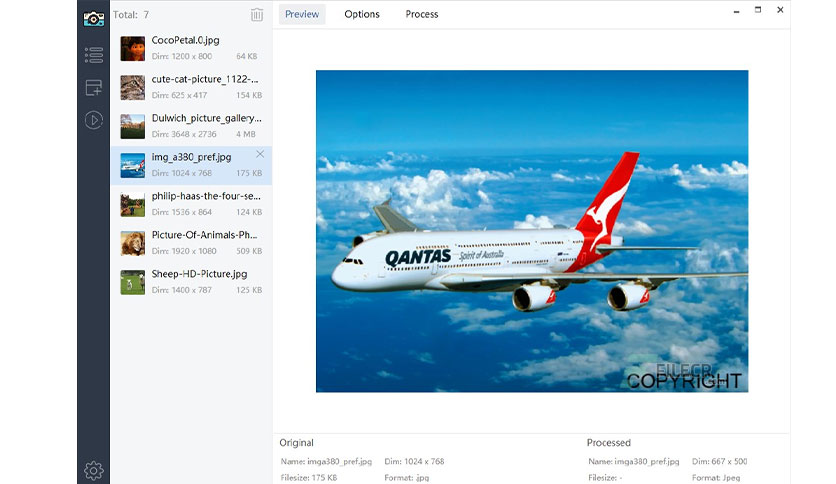Click the file name Picture-Of-Animals-Ph...
The image size is (836, 484).
[204, 235]
